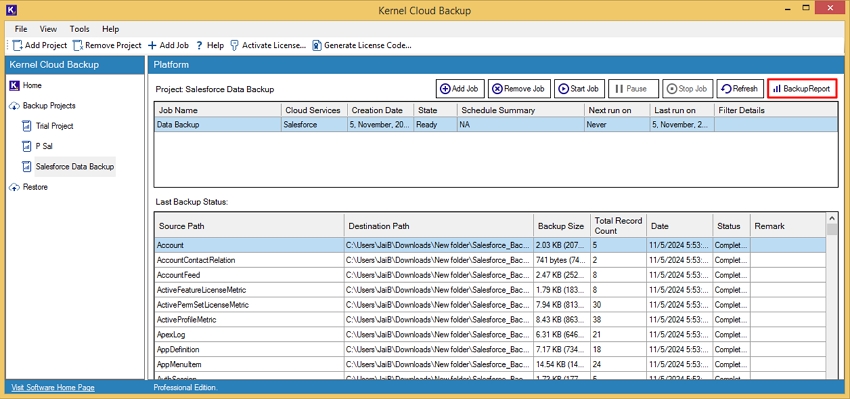Select the ActivePermSetLicenseMetric row

coord(490,305)
